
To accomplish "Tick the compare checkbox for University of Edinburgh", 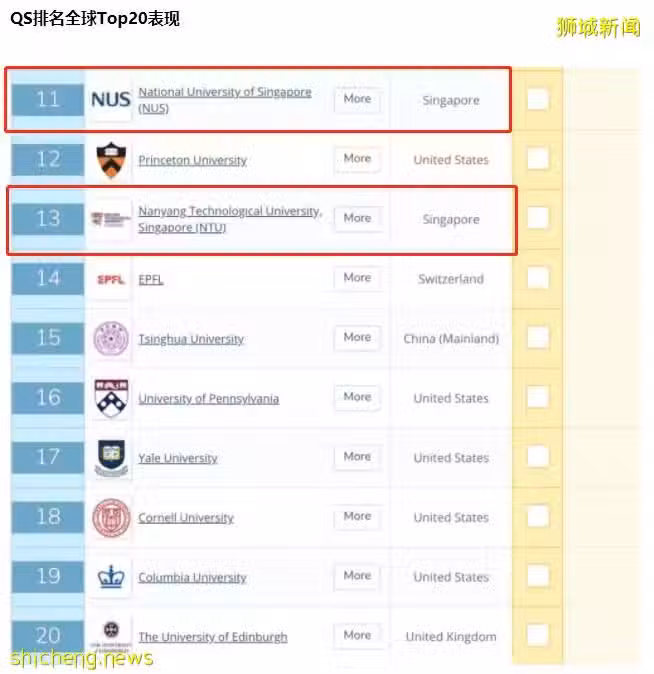I will pos(537,635).
